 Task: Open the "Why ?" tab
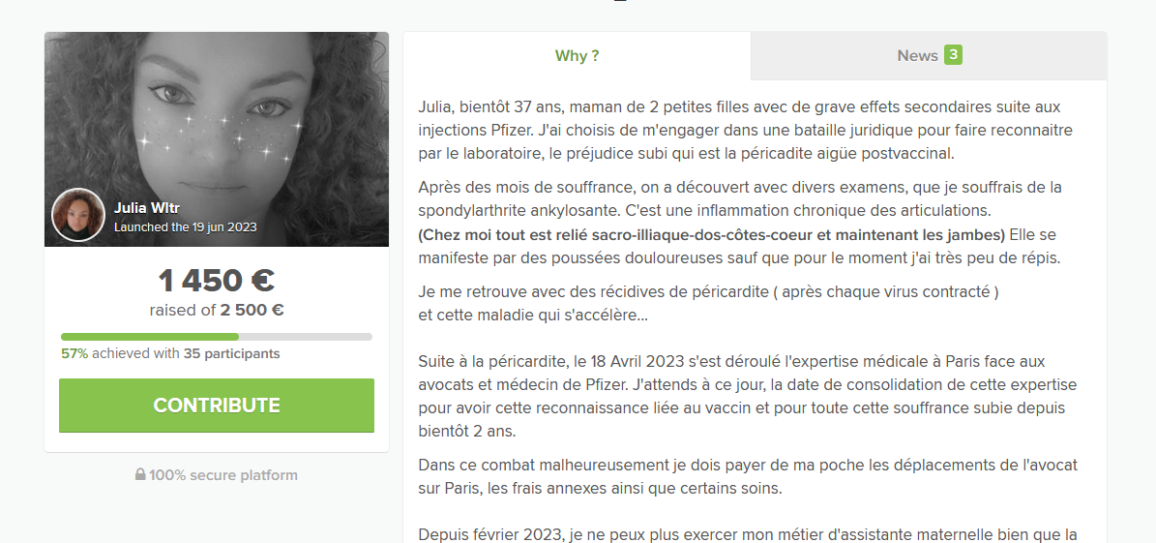(577, 56)
